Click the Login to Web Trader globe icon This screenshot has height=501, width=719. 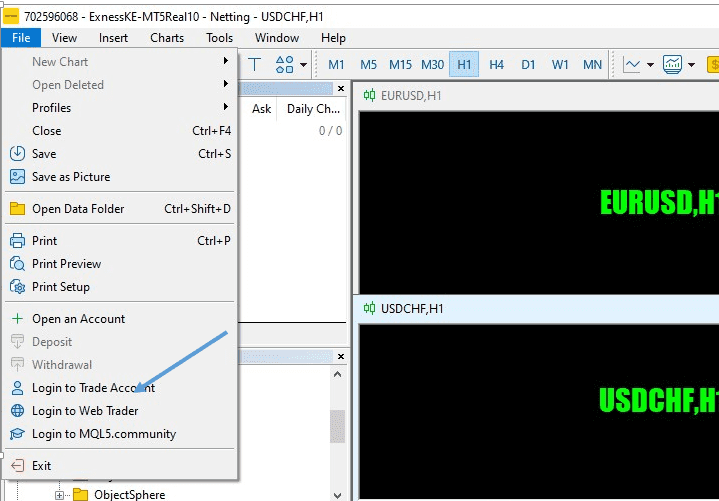17,411
